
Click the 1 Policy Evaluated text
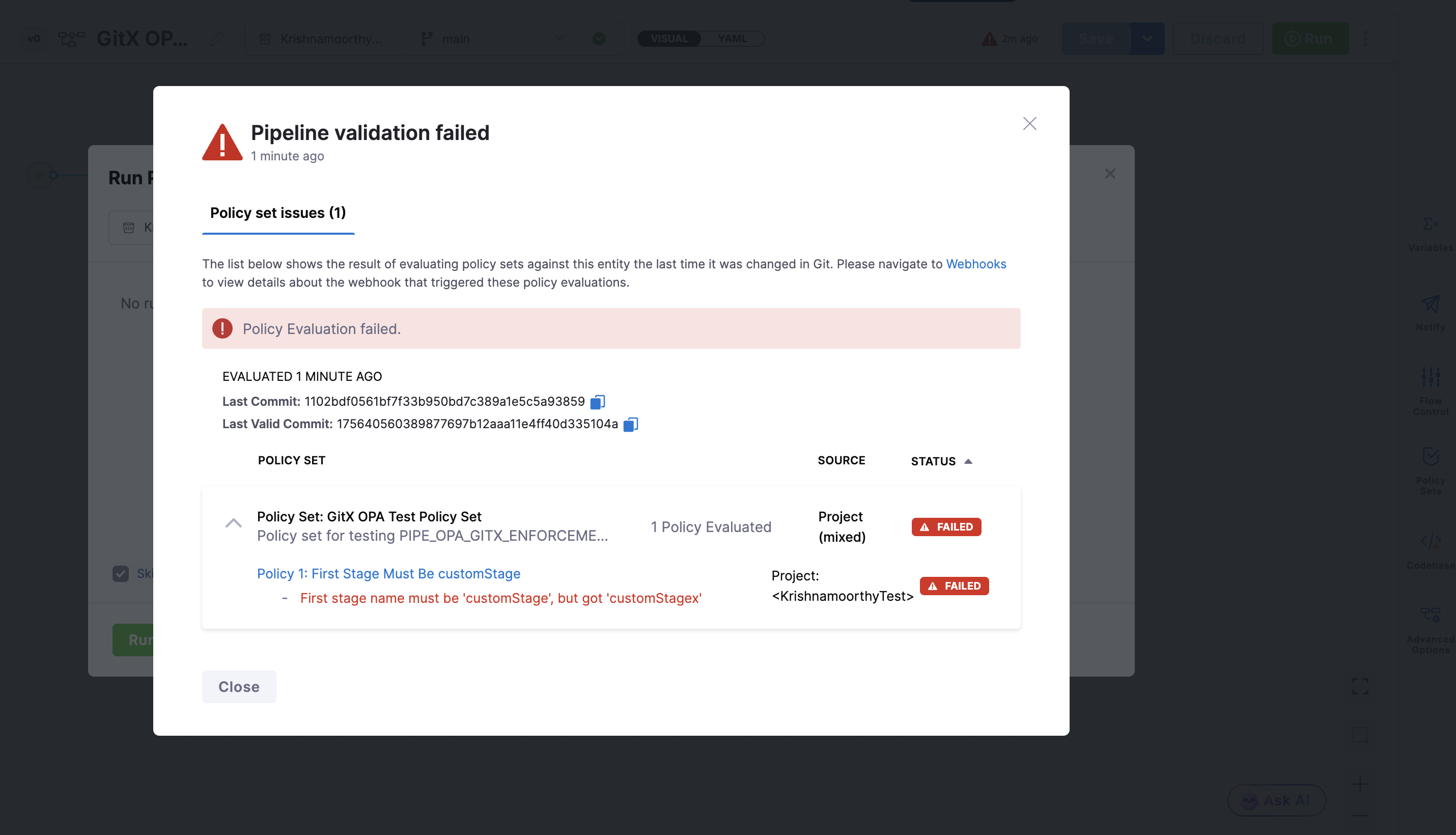click(711, 526)
